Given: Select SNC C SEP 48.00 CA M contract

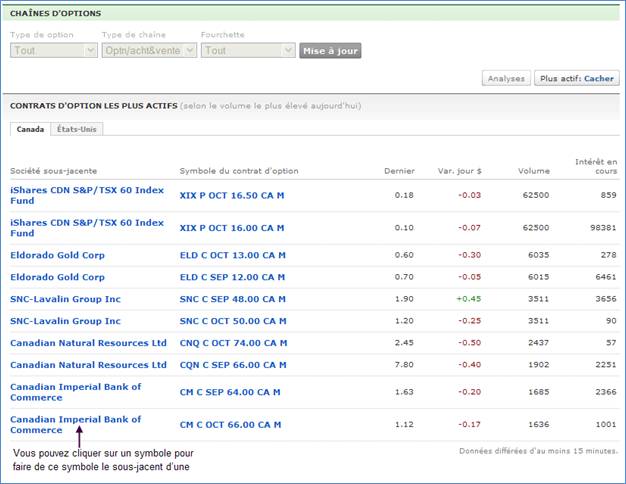Looking at the screenshot, I should 232,299.
